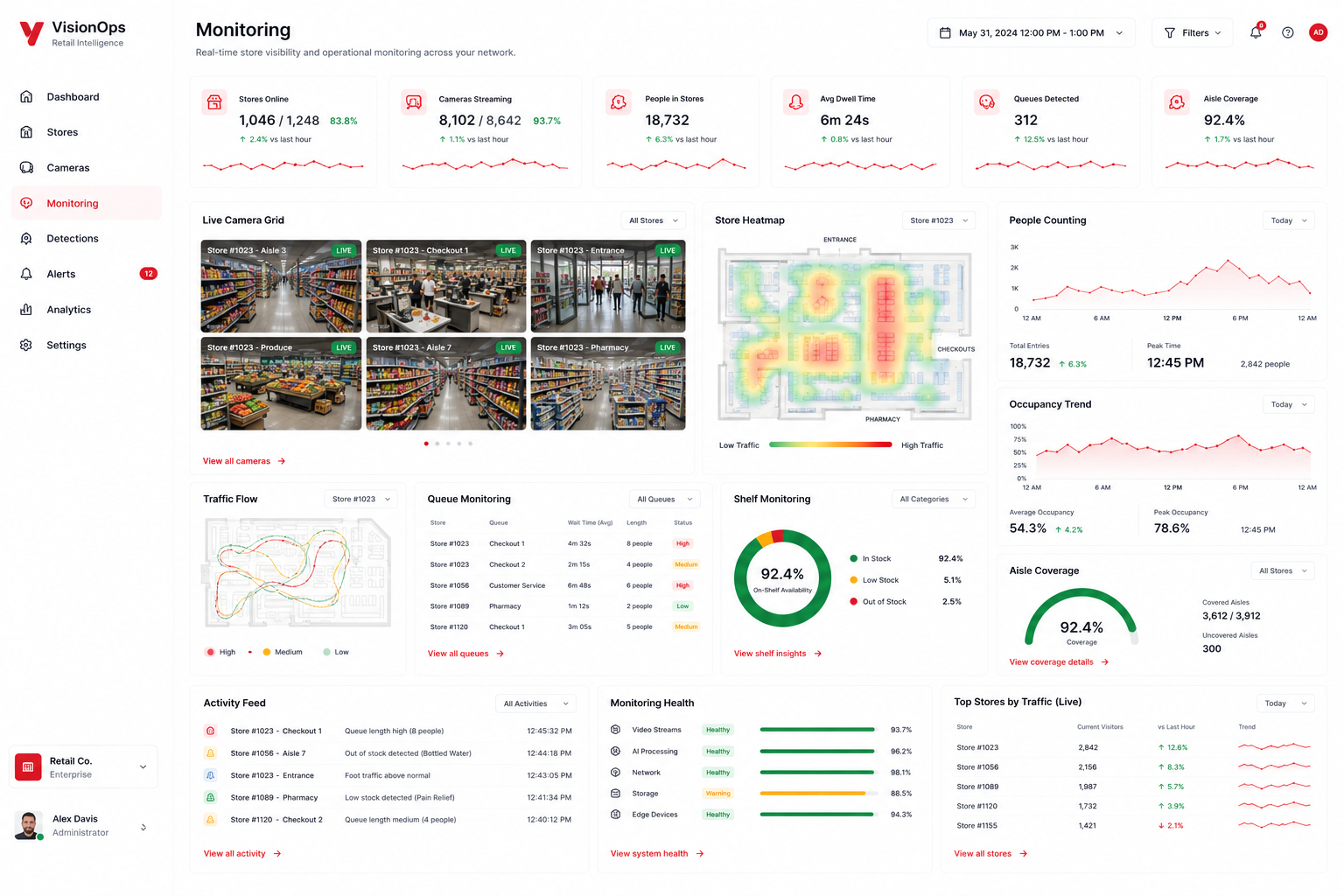Viewport: 1344px width, 896px height.
Task: Open the Store #1023 Pharmacy camera feed
Action: pyautogui.click(x=608, y=383)
